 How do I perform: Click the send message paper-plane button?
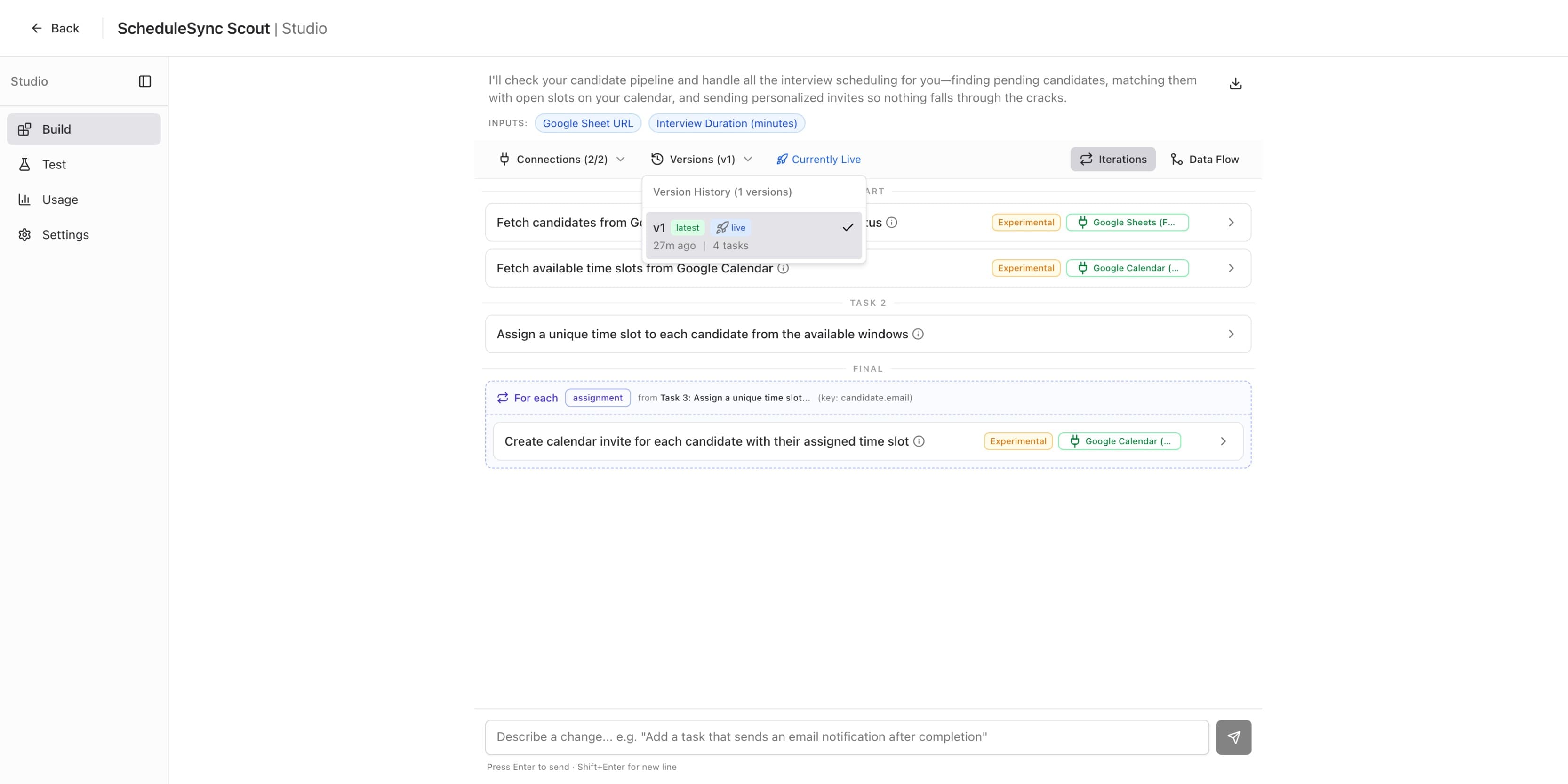(1233, 737)
